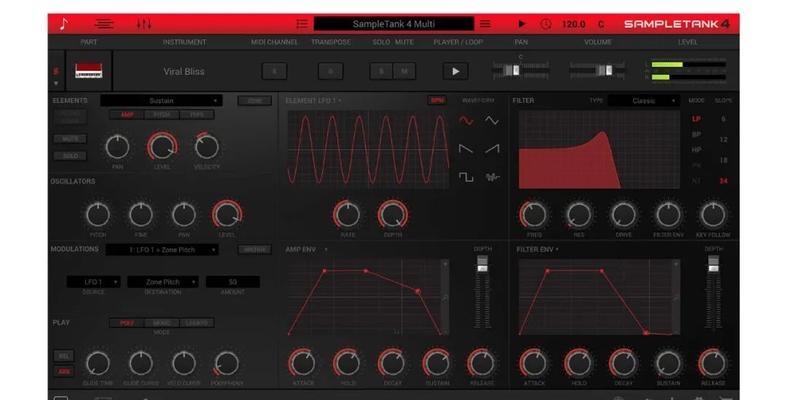This screenshot has height=400, width=787.
Task: Select the LP filter mode
Action: [696, 119]
